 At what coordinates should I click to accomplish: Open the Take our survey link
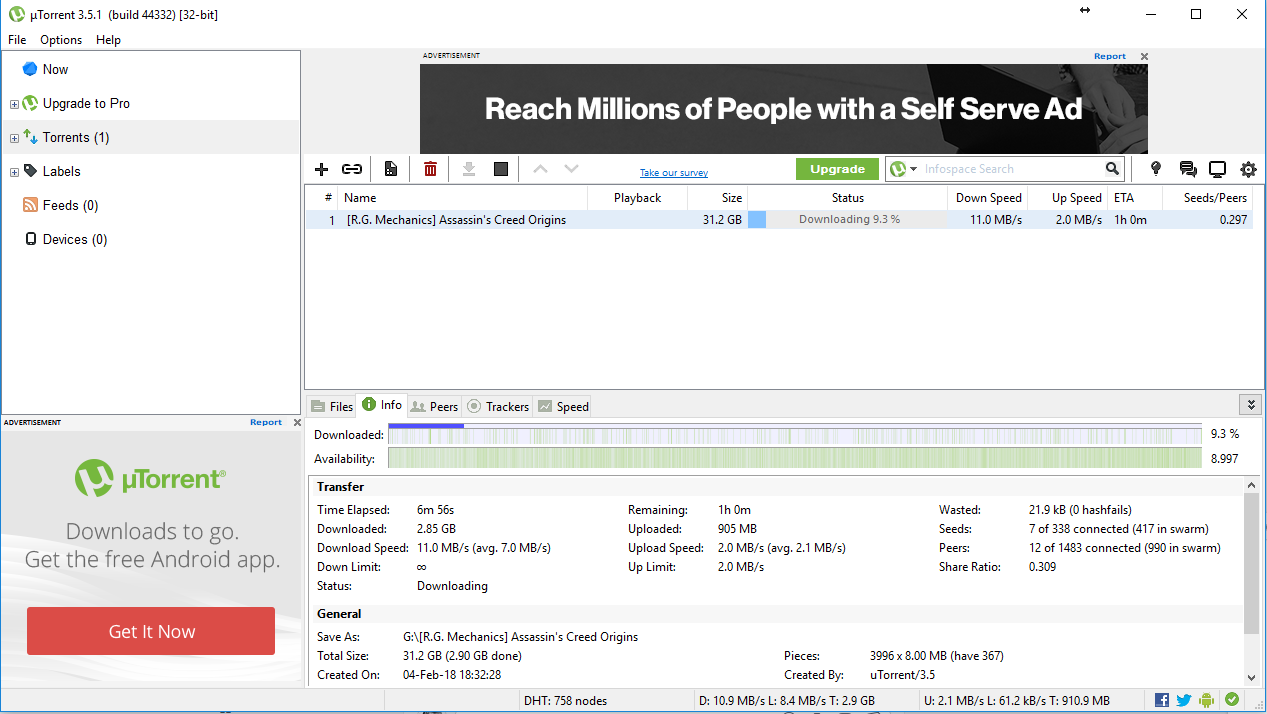click(x=673, y=173)
